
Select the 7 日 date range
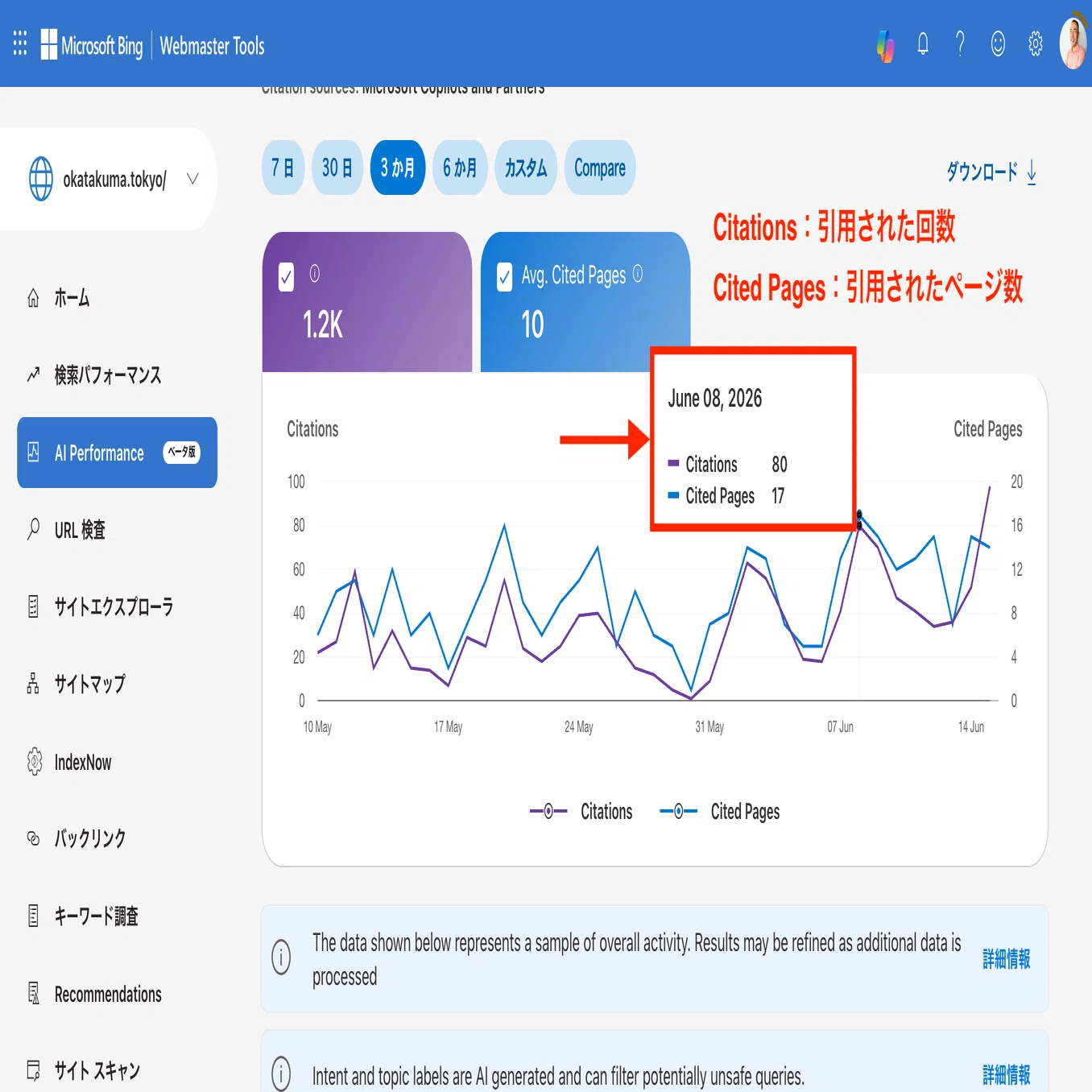(283, 168)
